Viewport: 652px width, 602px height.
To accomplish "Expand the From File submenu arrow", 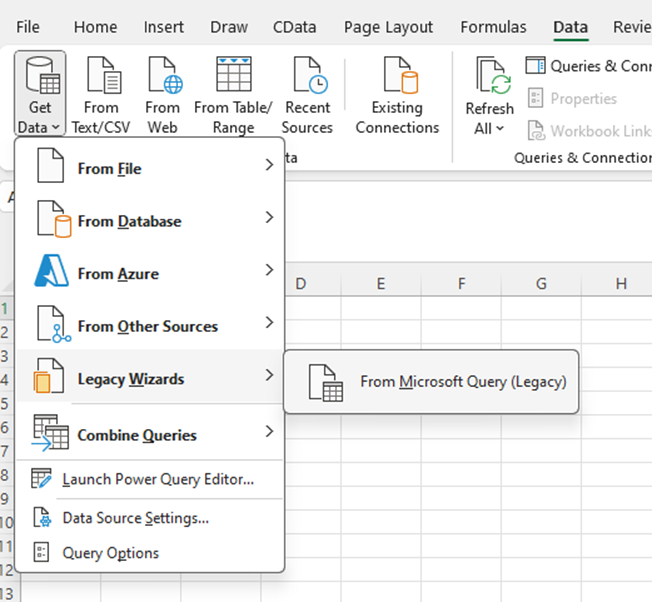I will (x=269, y=166).
